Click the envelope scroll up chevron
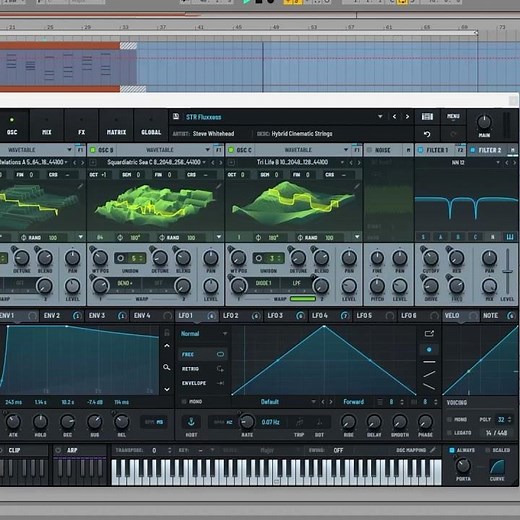The image size is (520, 520). pos(167,346)
